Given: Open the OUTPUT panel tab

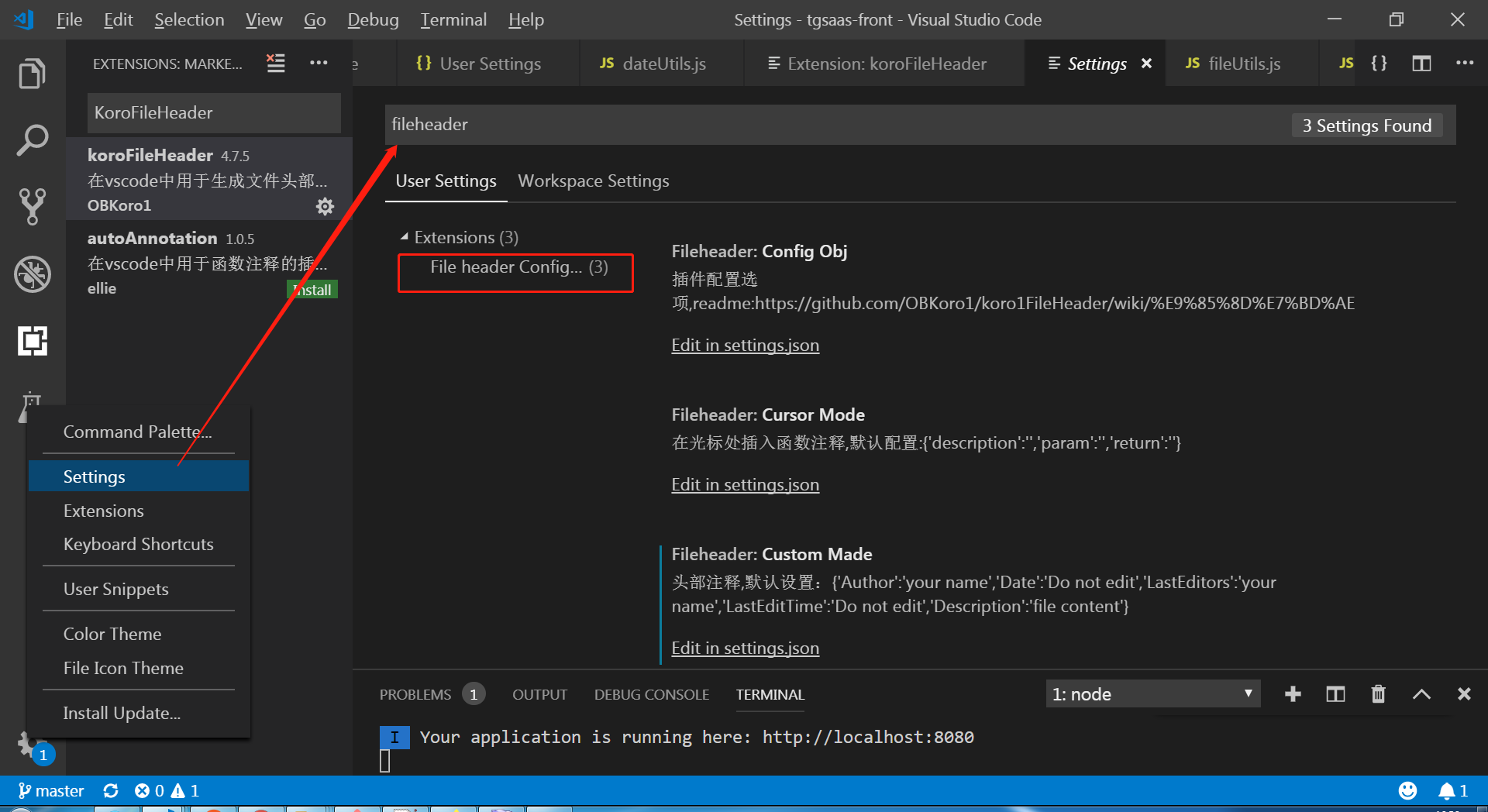Looking at the screenshot, I should [539, 694].
